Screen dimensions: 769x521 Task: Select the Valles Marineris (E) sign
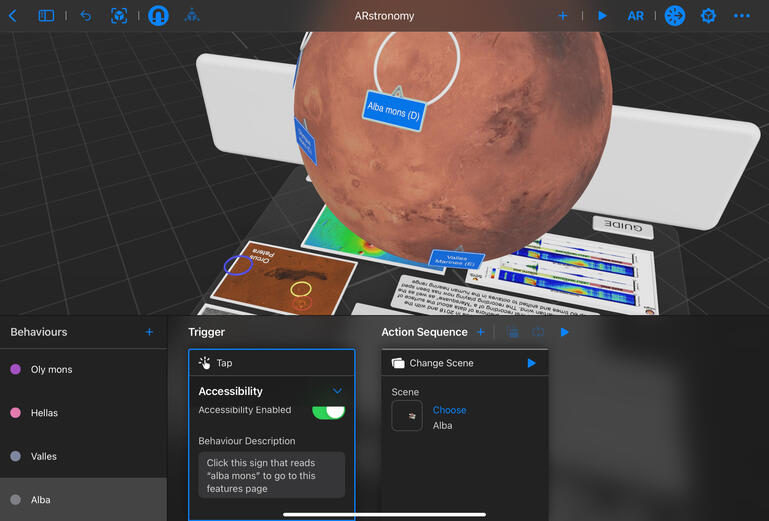click(456, 259)
